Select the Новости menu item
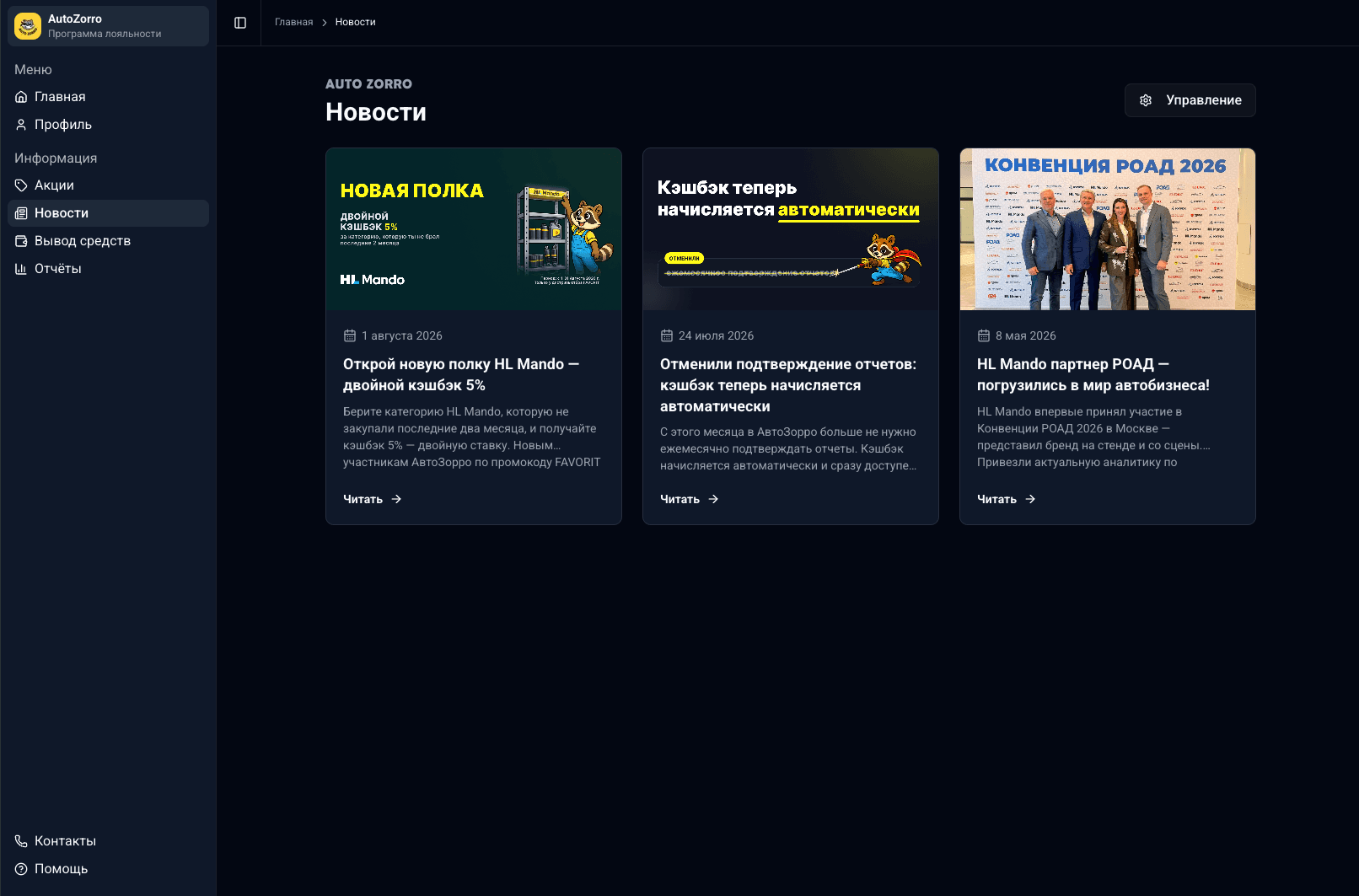The height and width of the screenshot is (896, 1359). point(108,213)
